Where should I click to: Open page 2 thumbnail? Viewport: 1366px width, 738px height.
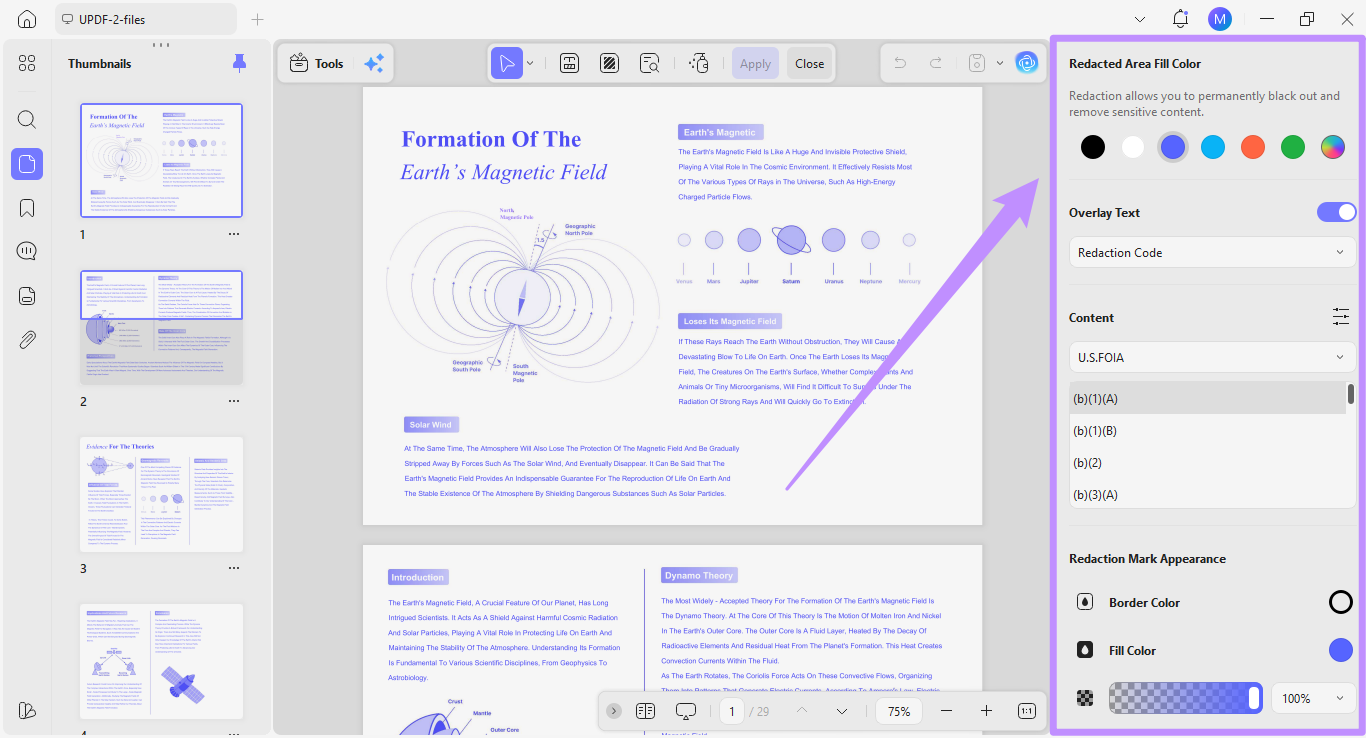coord(161,328)
